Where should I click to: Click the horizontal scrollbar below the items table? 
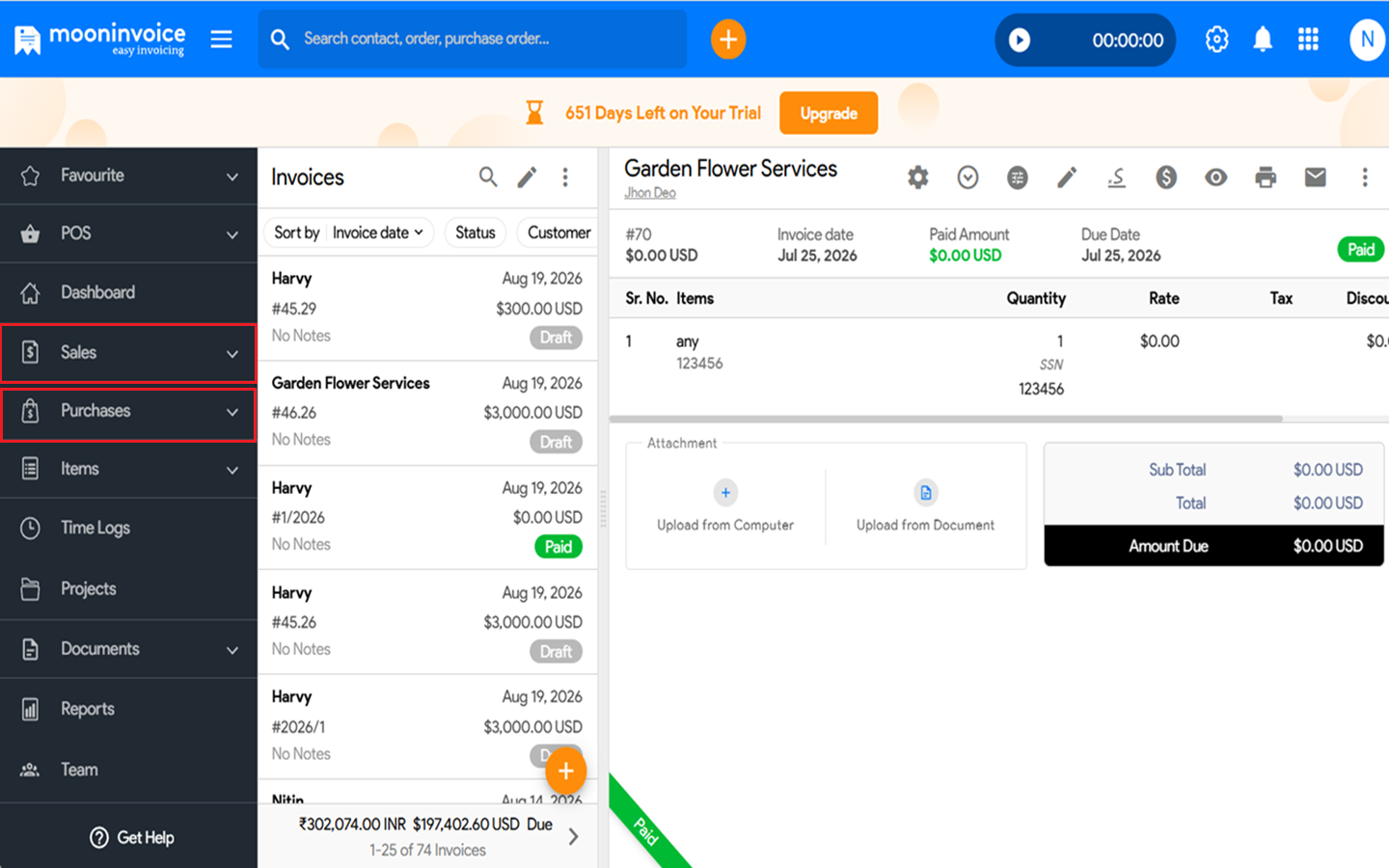pos(945,420)
